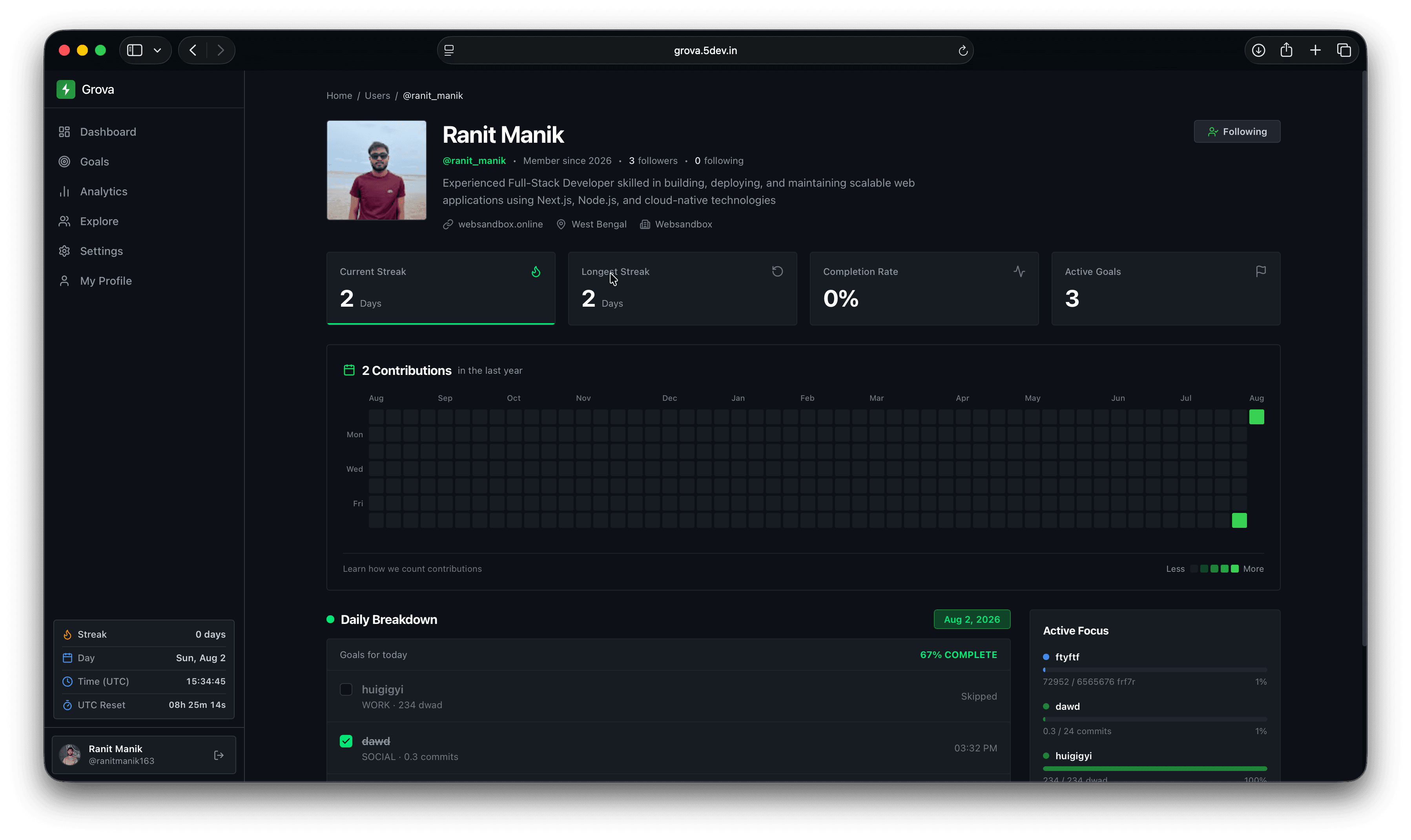The height and width of the screenshot is (840, 1411).
Task: Click the Users breadcrumb
Action: pyautogui.click(x=377, y=96)
